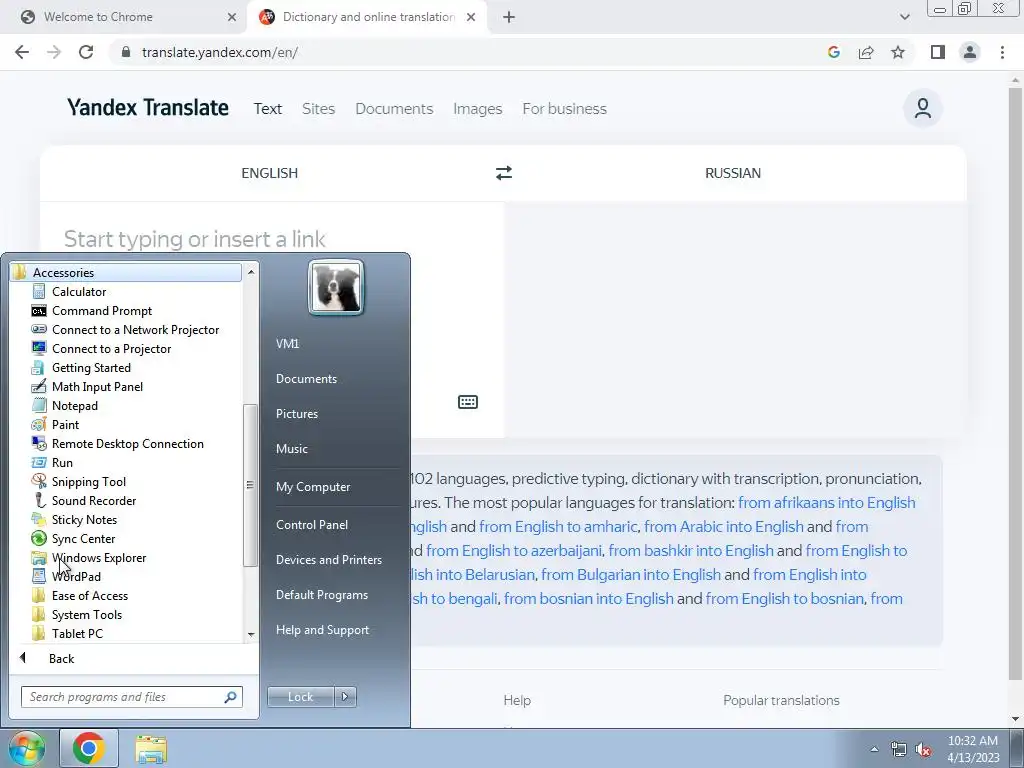Open the 'from English to amharic' link

(558, 526)
